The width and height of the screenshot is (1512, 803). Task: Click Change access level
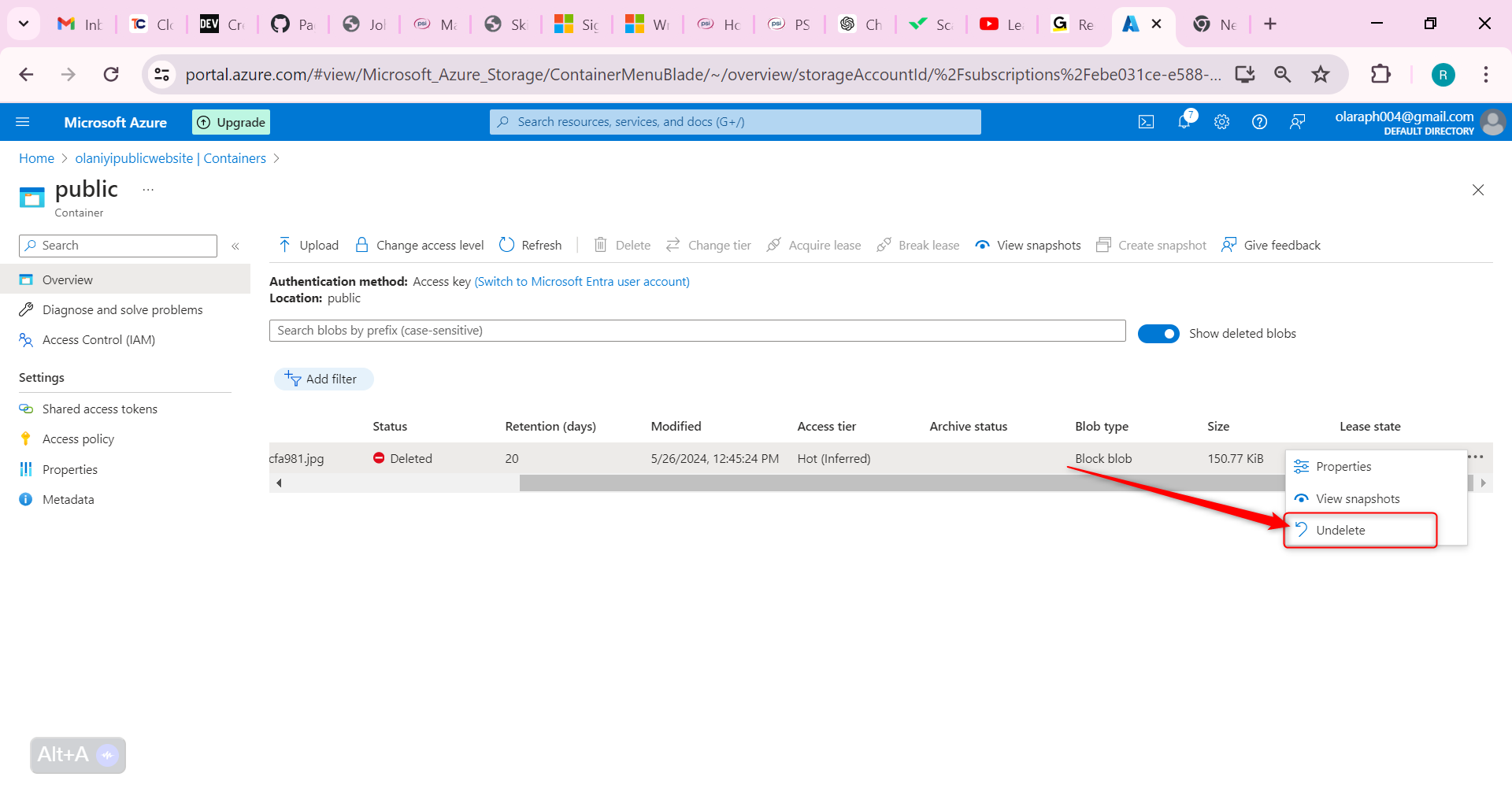pos(420,245)
